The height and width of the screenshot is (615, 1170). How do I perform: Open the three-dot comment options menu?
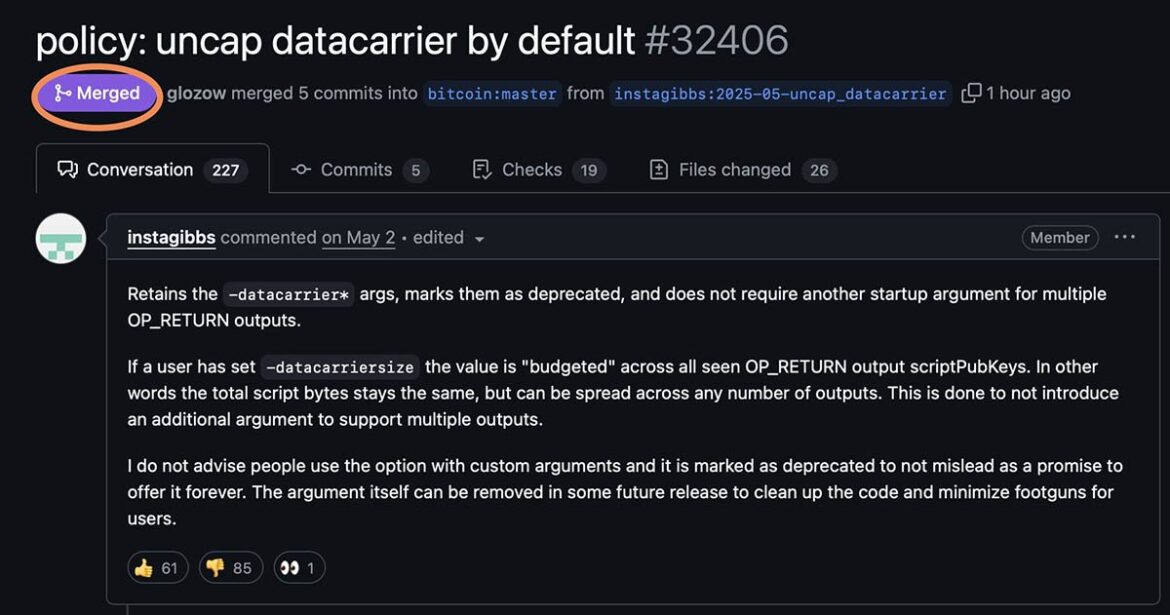(1124, 237)
